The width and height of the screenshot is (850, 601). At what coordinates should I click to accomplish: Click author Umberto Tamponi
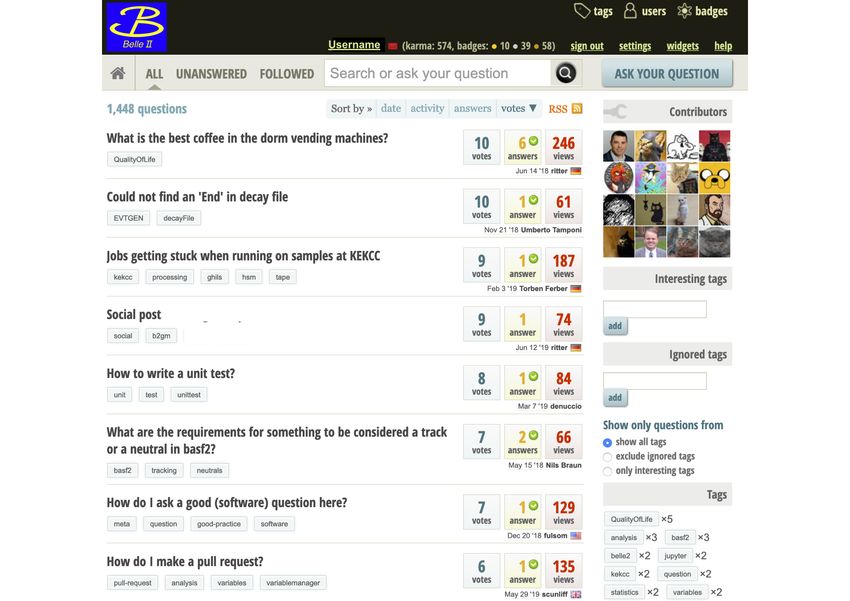coord(551,230)
